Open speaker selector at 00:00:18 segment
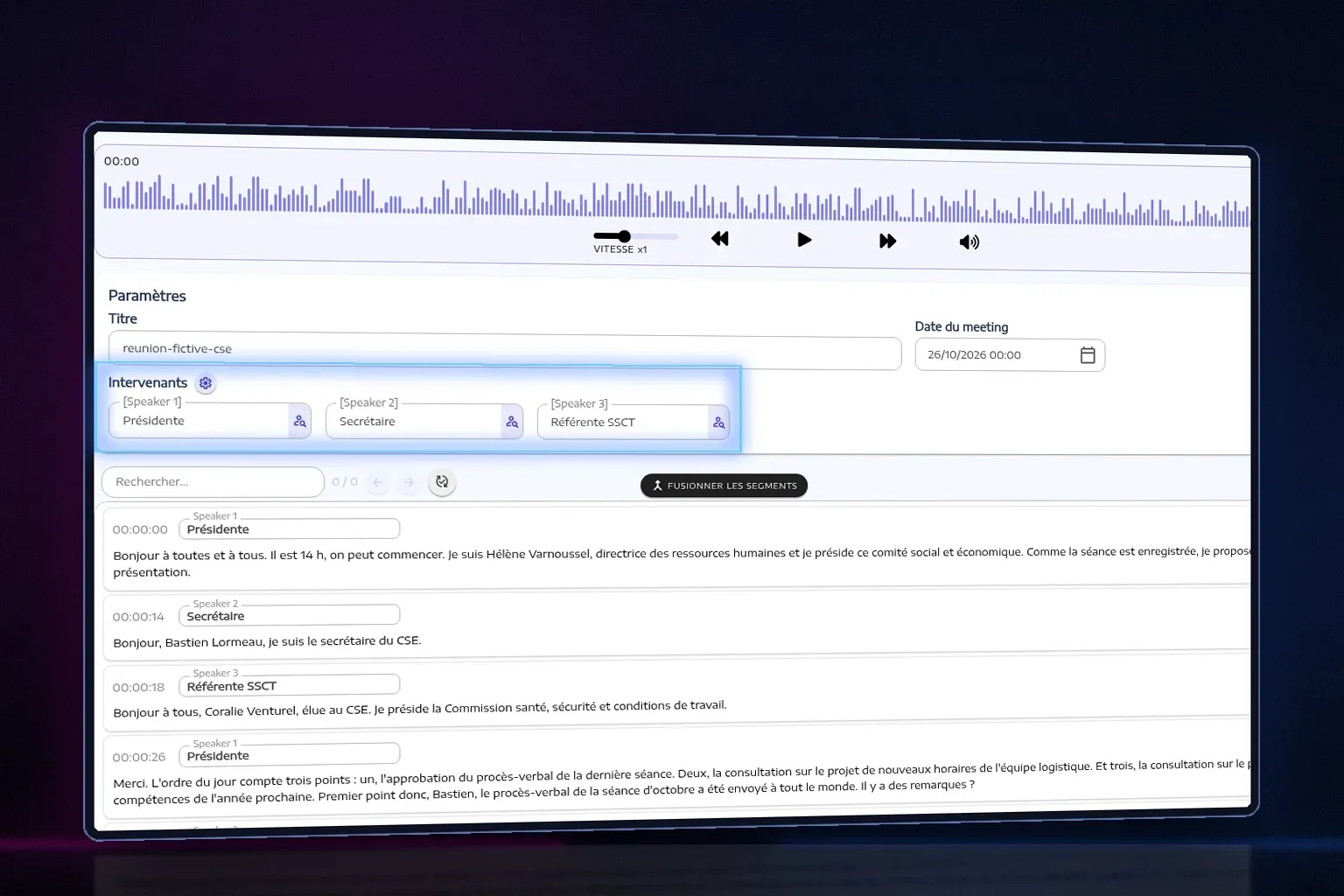The image size is (1344, 896). click(x=290, y=685)
